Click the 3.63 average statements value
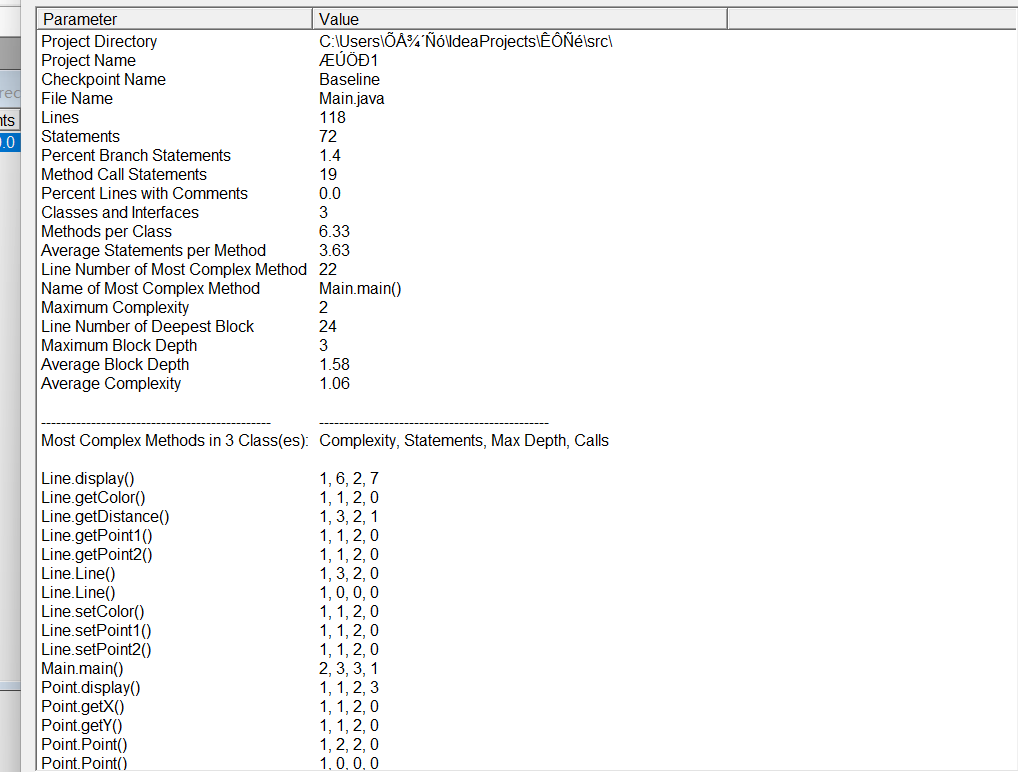 pos(334,250)
